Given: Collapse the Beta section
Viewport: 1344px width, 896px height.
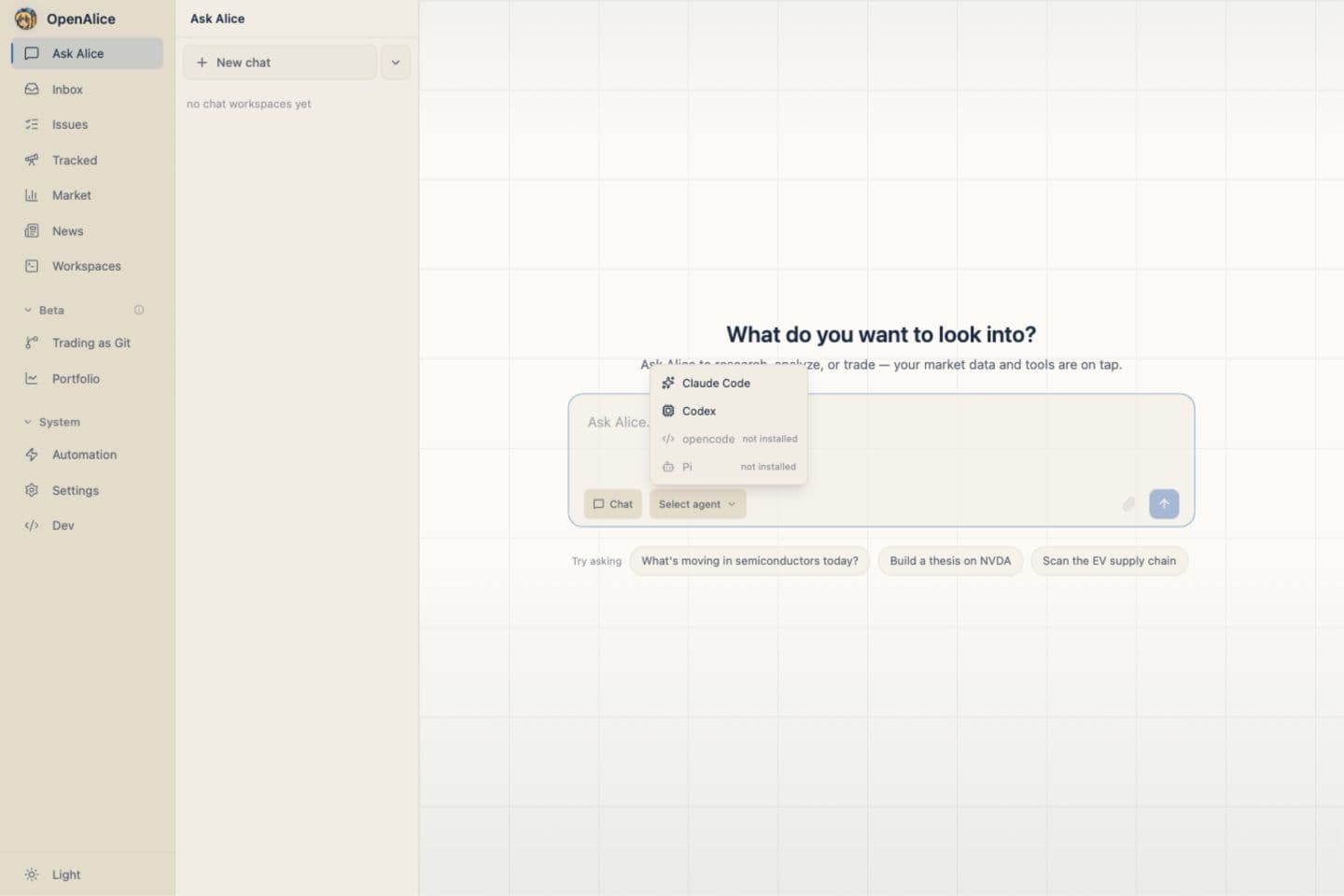Looking at the screenshot, I should coord(44,310).
